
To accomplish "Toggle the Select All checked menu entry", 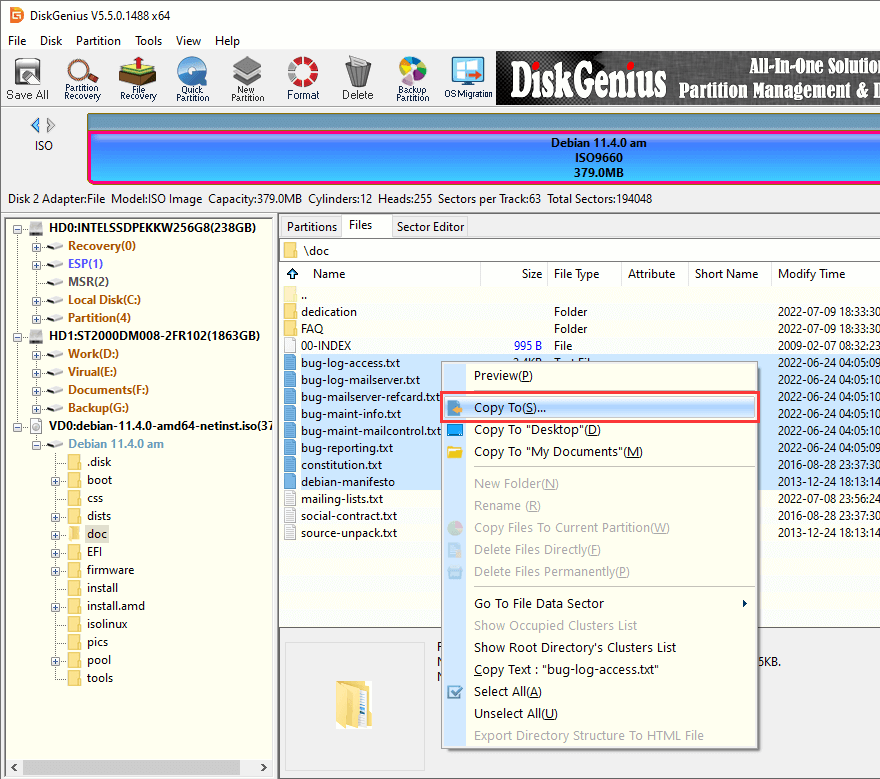I will [x=507, y=692].
